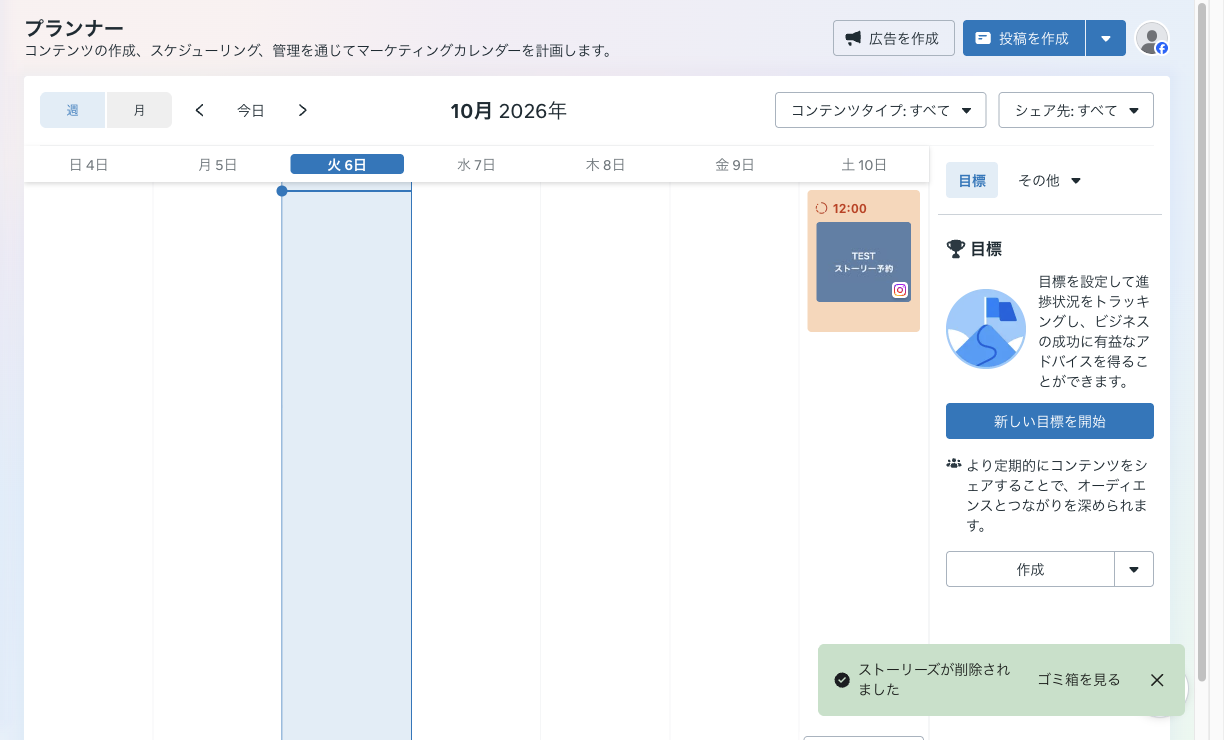Image resolution: width=1224 pixels, height=740 pixels.
Task: Click the trophy icon beside 目標
Action: coord(956,249)
